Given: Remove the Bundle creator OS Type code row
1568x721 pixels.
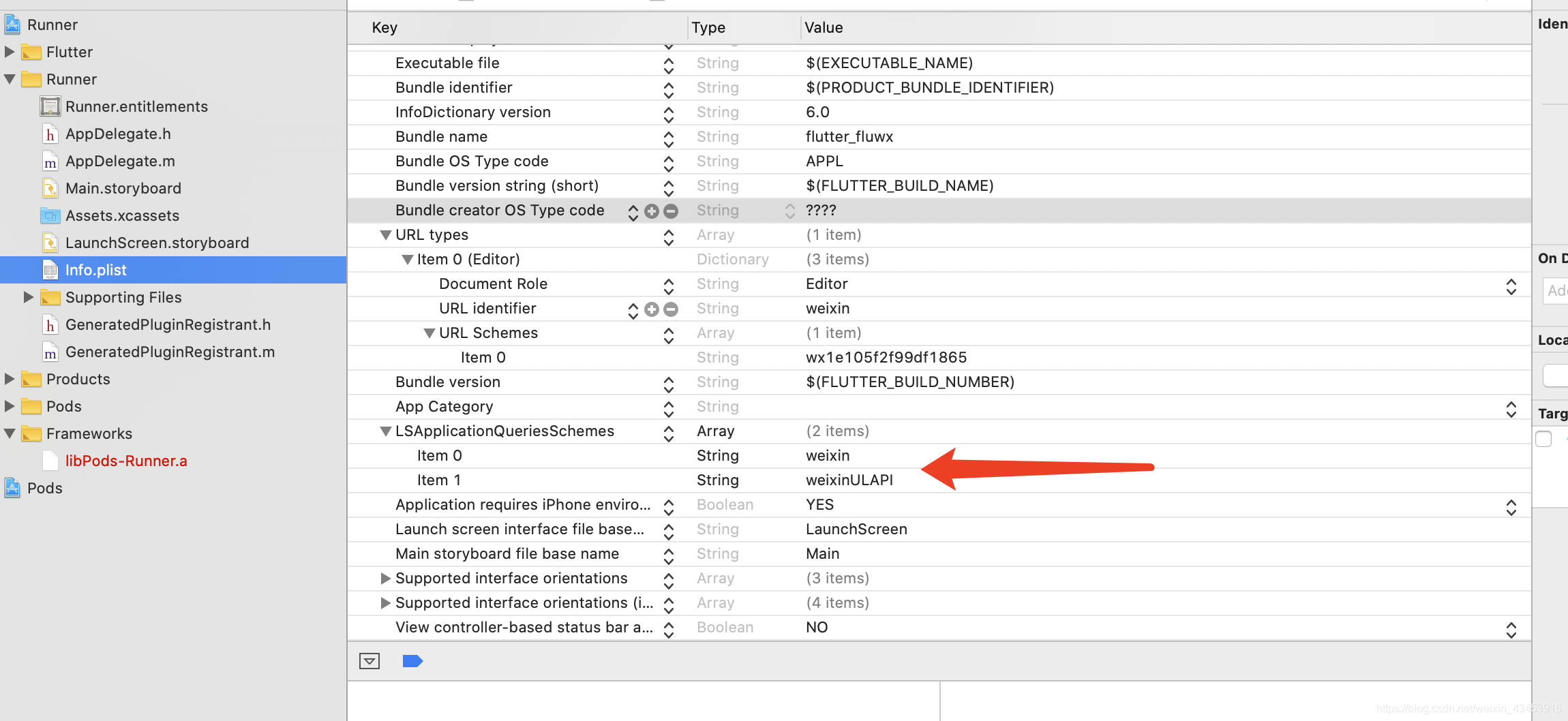Looking at the screenshot, I should (671, 211).
